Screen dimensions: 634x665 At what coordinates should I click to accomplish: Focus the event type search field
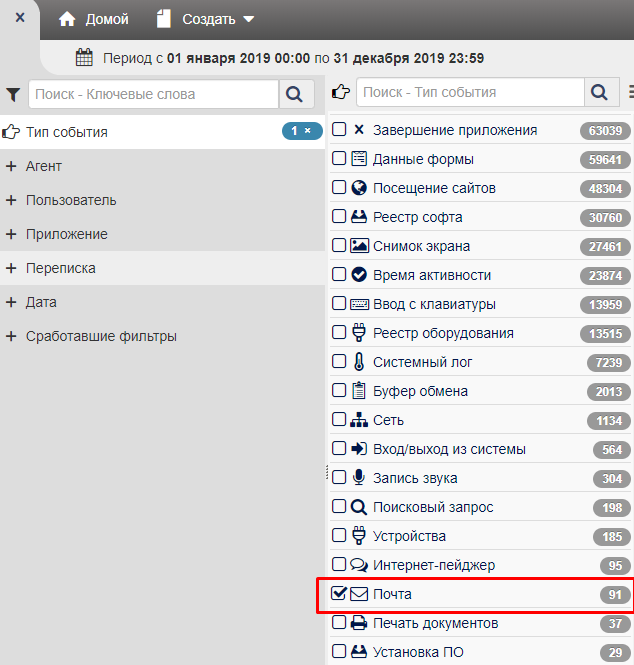[470, 92]
